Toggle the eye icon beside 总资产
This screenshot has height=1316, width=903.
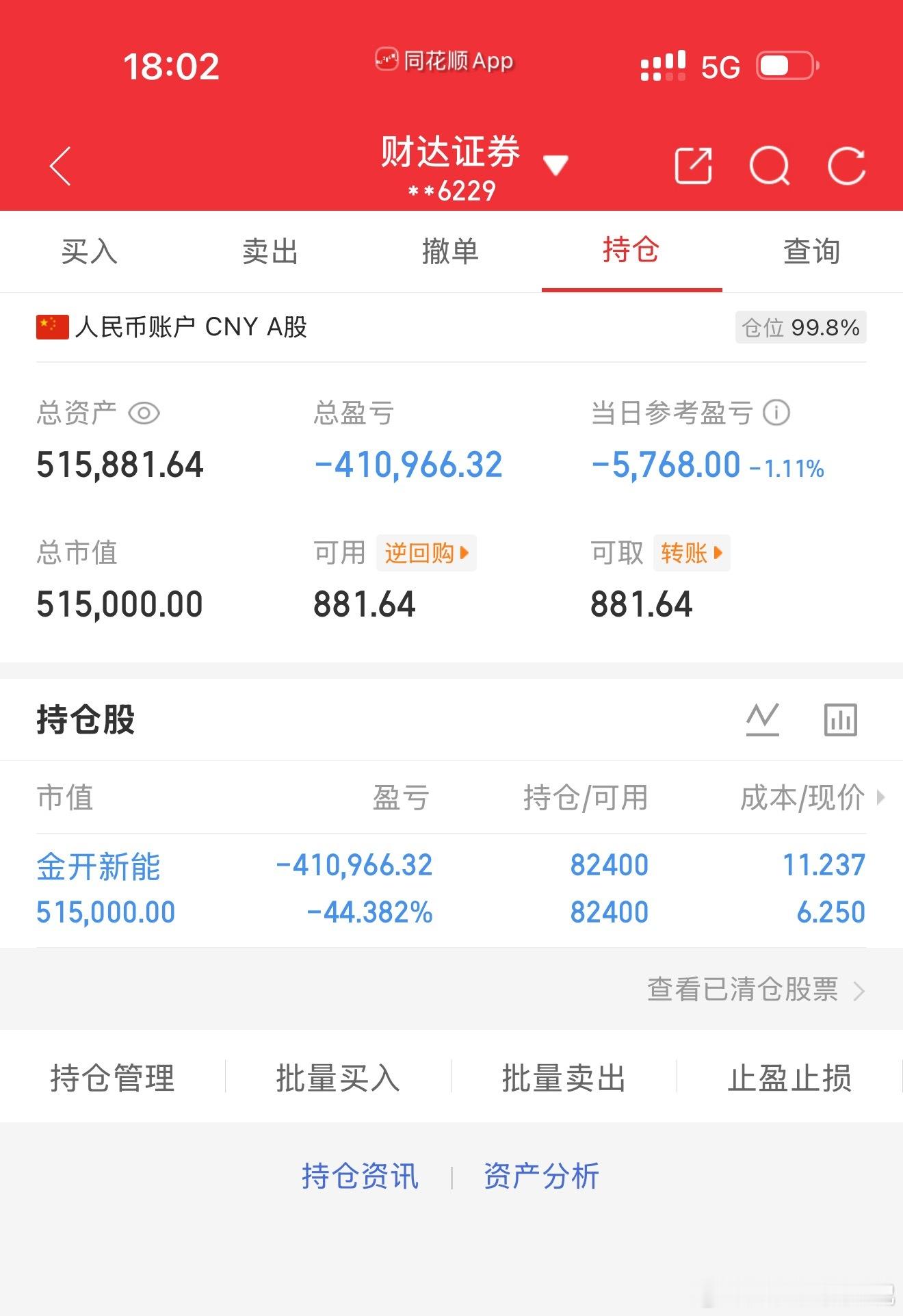click(x=144, y=413)
